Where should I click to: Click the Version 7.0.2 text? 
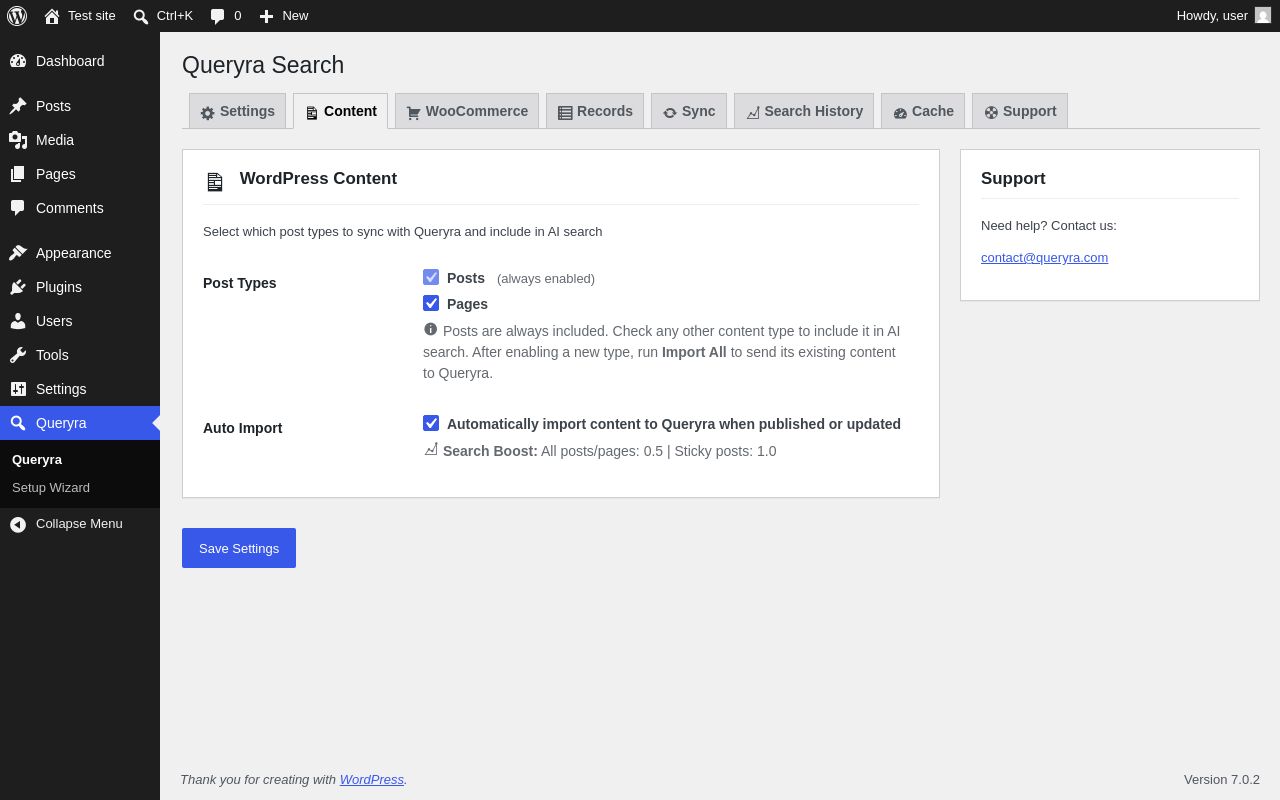point(1222,779)
